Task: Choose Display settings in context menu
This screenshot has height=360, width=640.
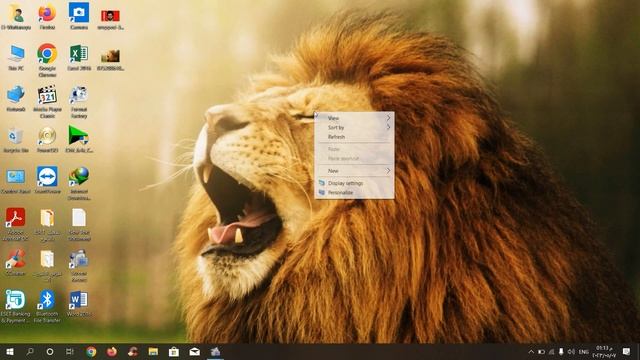Action: pos(354,183)
